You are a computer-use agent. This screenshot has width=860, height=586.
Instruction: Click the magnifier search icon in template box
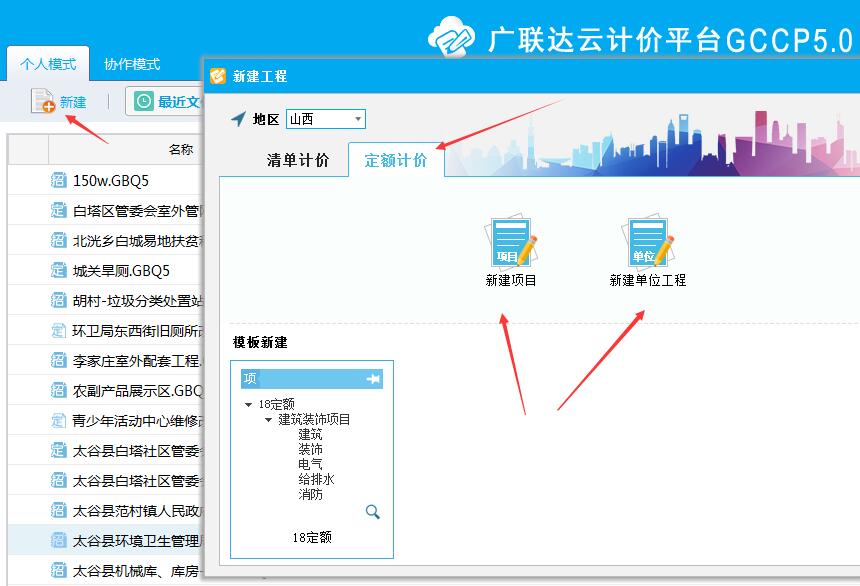click(x=373, y=512)
